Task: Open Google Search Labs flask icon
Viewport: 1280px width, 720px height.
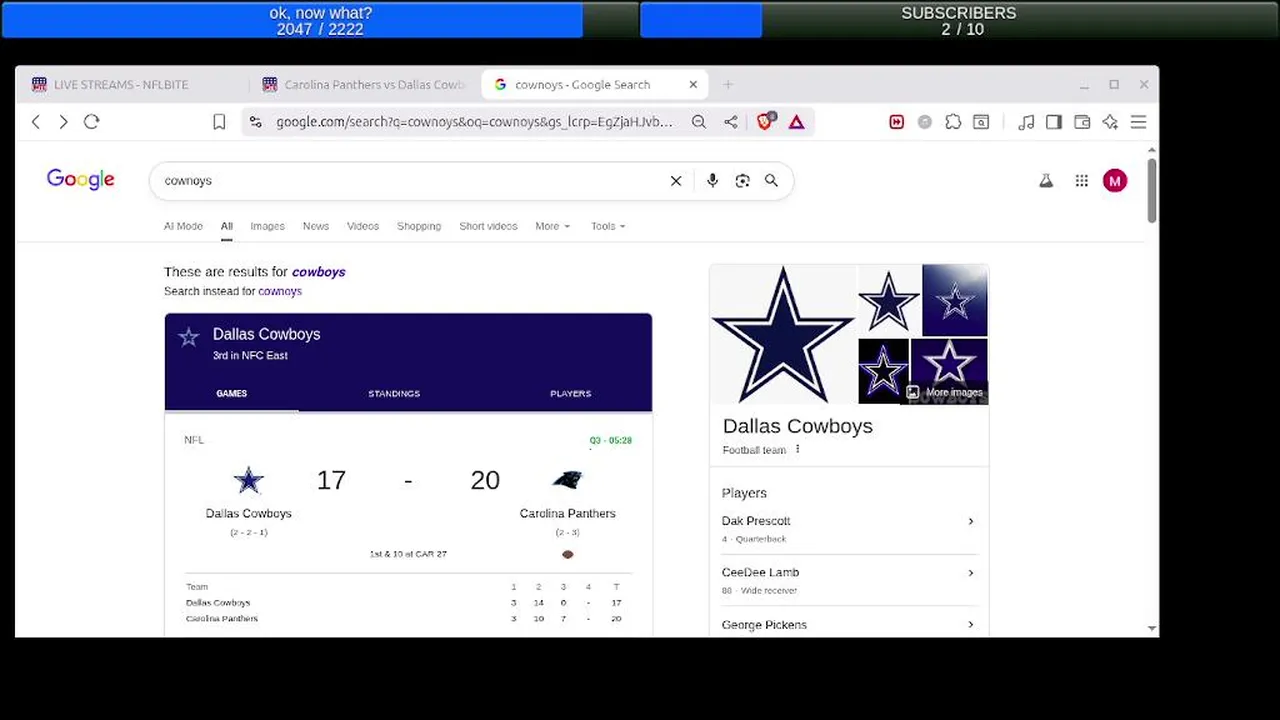Action: click(x=1046, y=181)
